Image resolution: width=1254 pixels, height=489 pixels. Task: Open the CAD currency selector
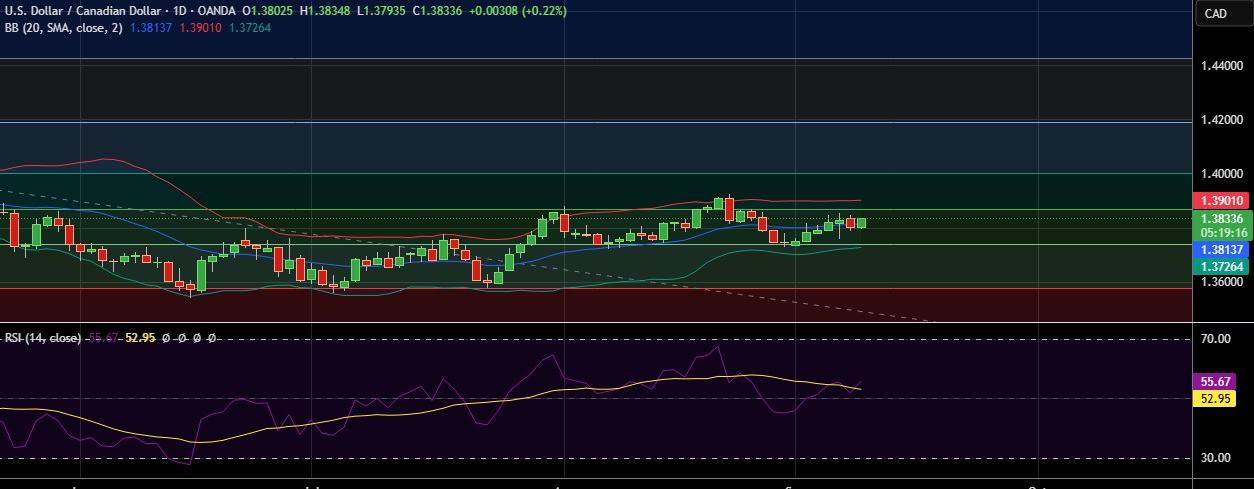(x=1216, y=13)
